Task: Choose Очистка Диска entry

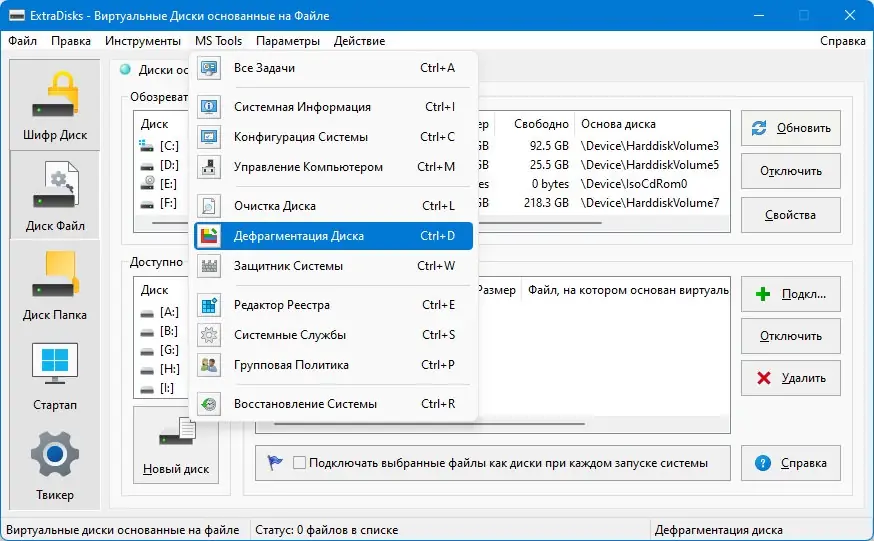Action: click(x=333, y=206)
